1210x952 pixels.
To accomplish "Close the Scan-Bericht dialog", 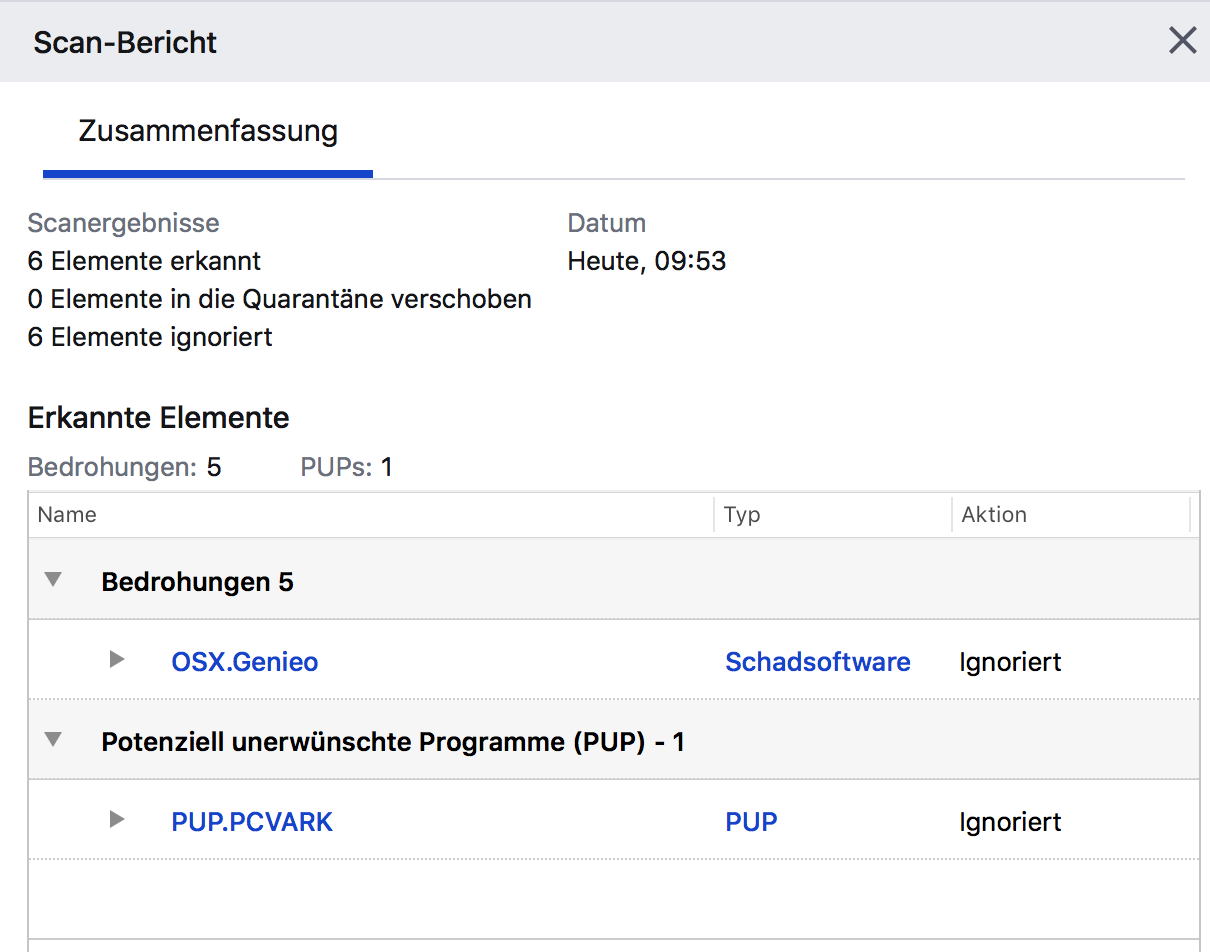I will [1182, 41].
